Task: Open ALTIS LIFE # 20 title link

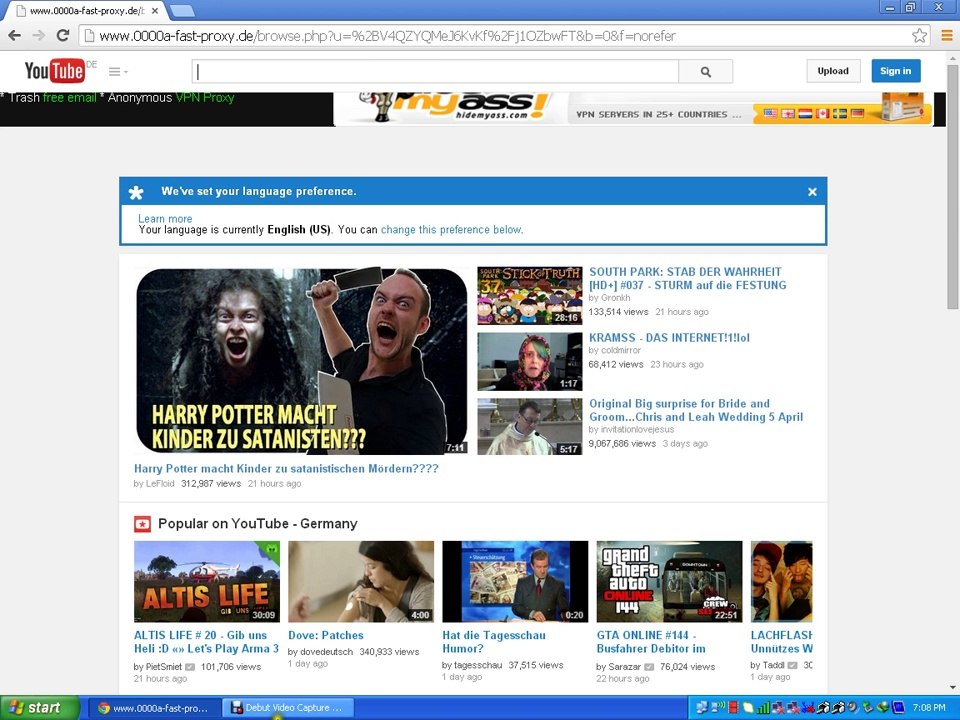Action: tap(206, 642)
